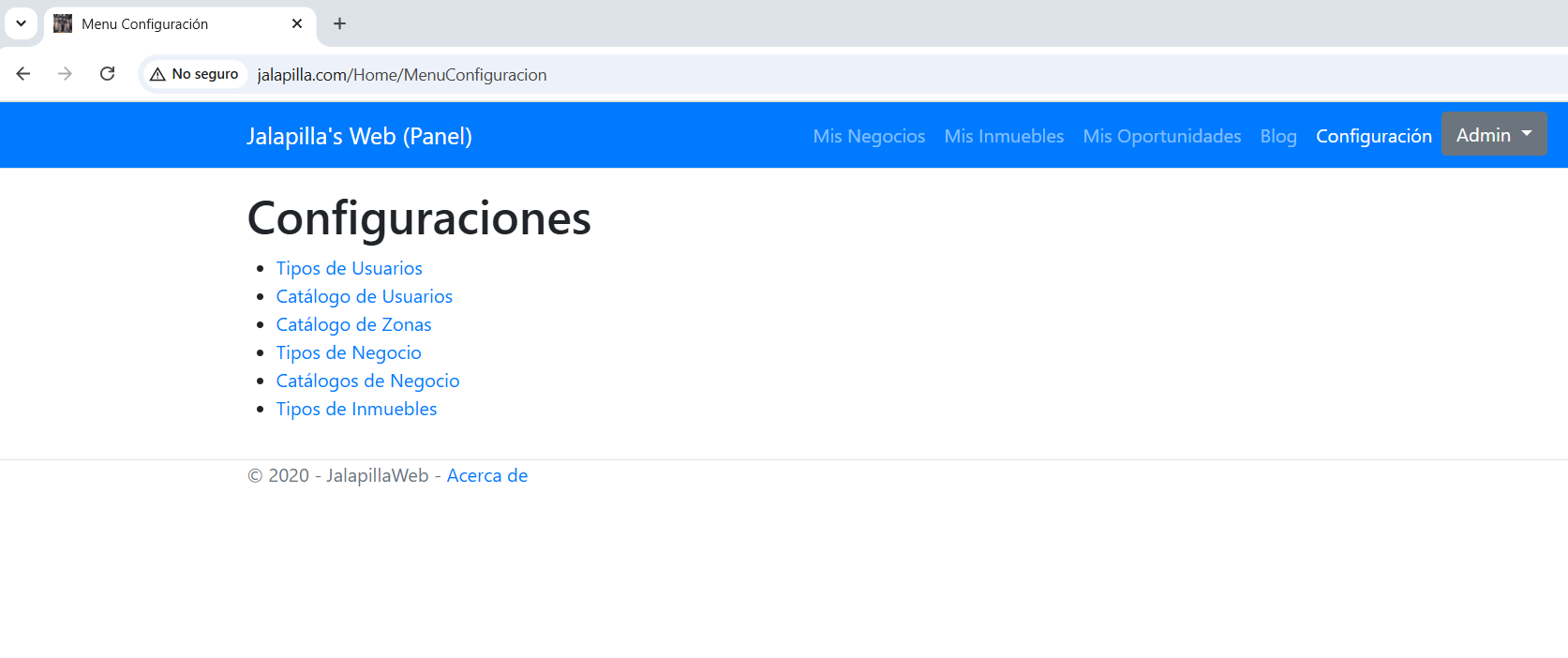The width and height of the screenshot is (1568, 658).
Task: Click Jalapilla's Web (Panel) brand
Action: pyautogui.click(x=359, y=136)
